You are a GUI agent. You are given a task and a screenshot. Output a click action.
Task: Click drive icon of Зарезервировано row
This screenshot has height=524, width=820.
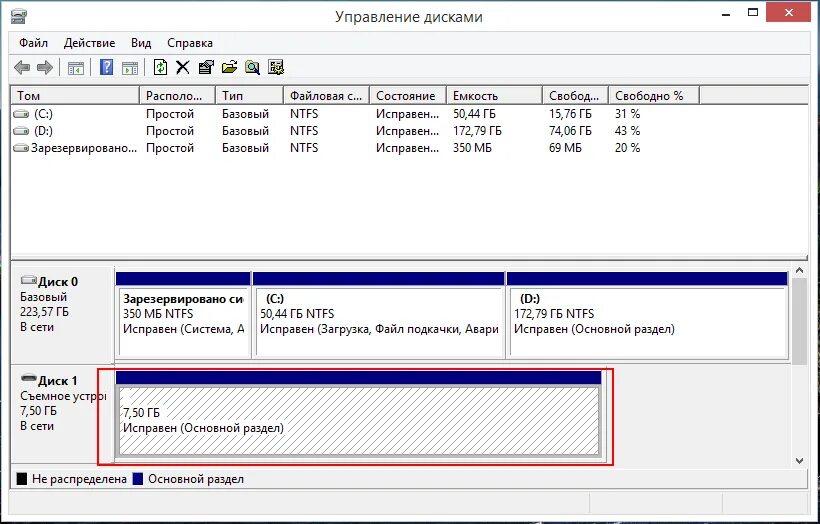pyautogui.click(x=21, y=148)
